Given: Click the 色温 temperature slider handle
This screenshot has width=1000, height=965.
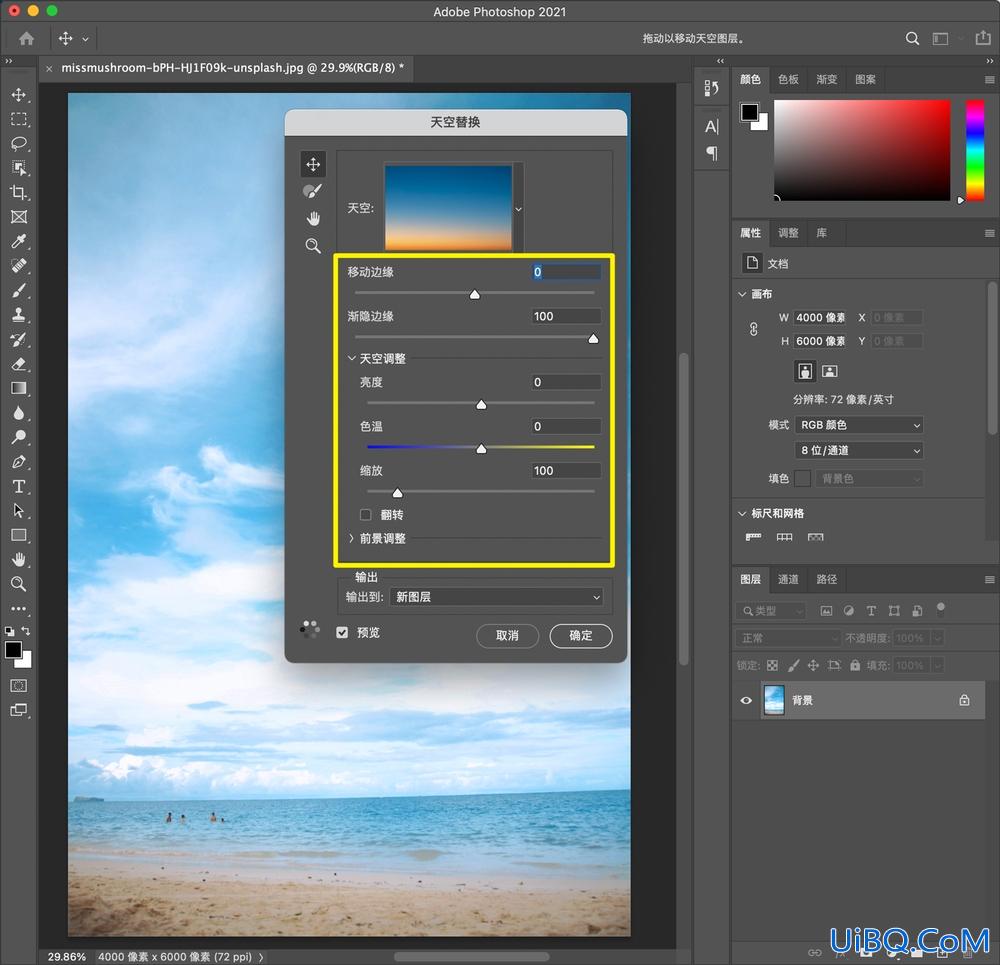Looking at the screenshot, I should (482, 449).
